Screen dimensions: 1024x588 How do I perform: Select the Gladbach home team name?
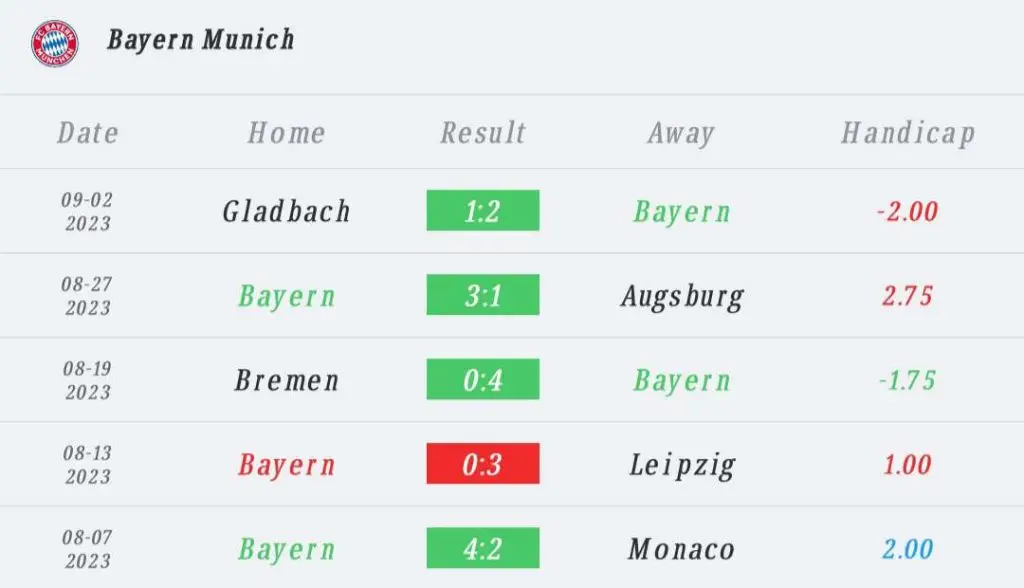(x=286, y=211)
